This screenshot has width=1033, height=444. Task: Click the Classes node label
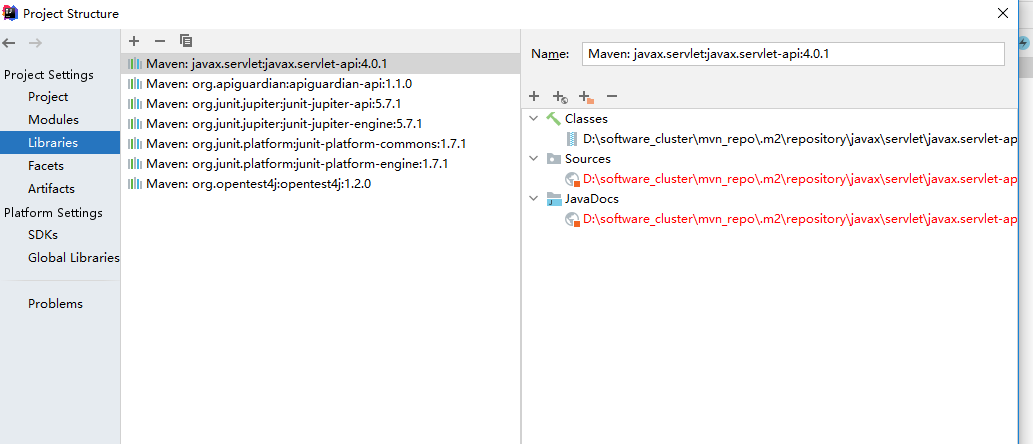586,119
